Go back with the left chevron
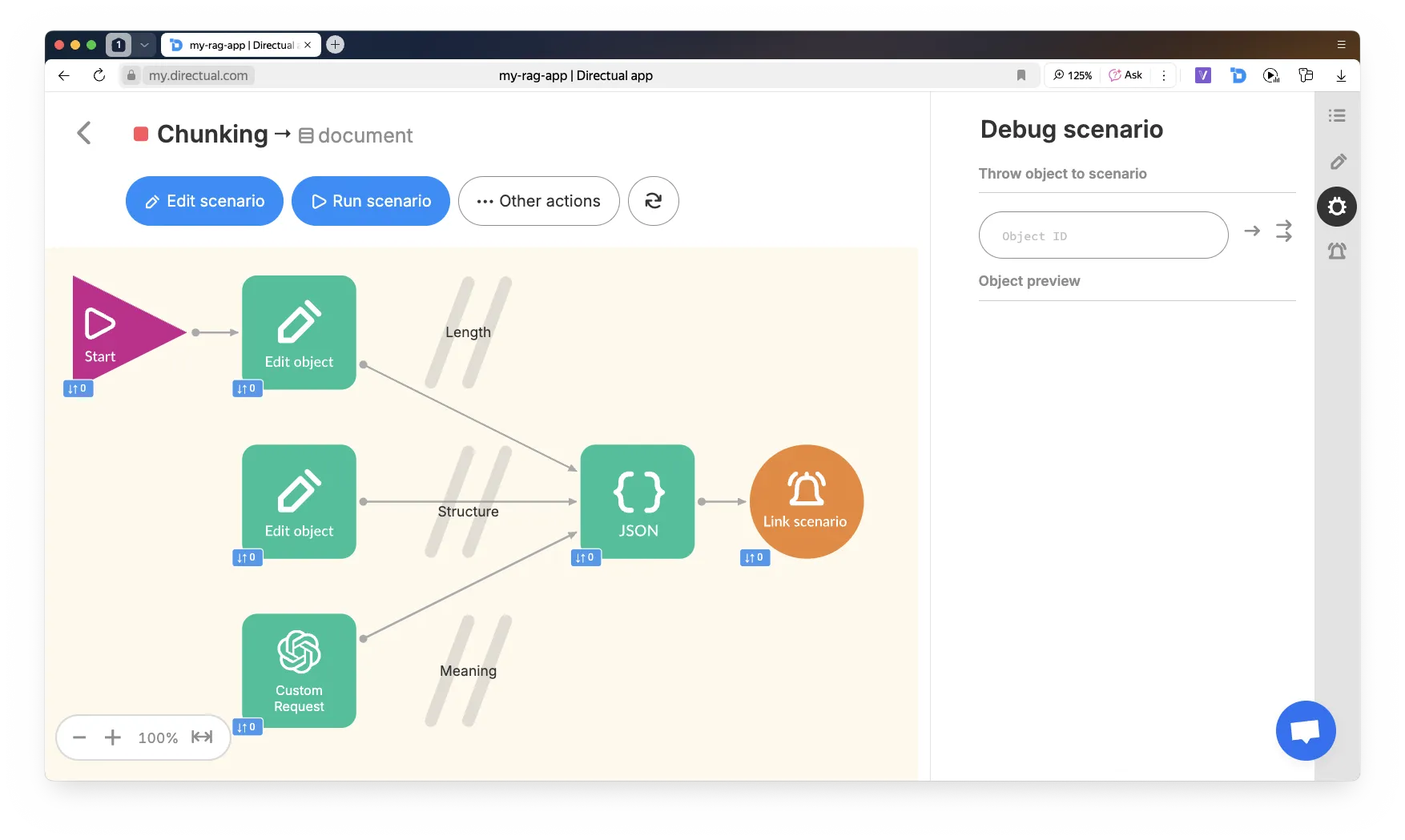 click(84, 133)
